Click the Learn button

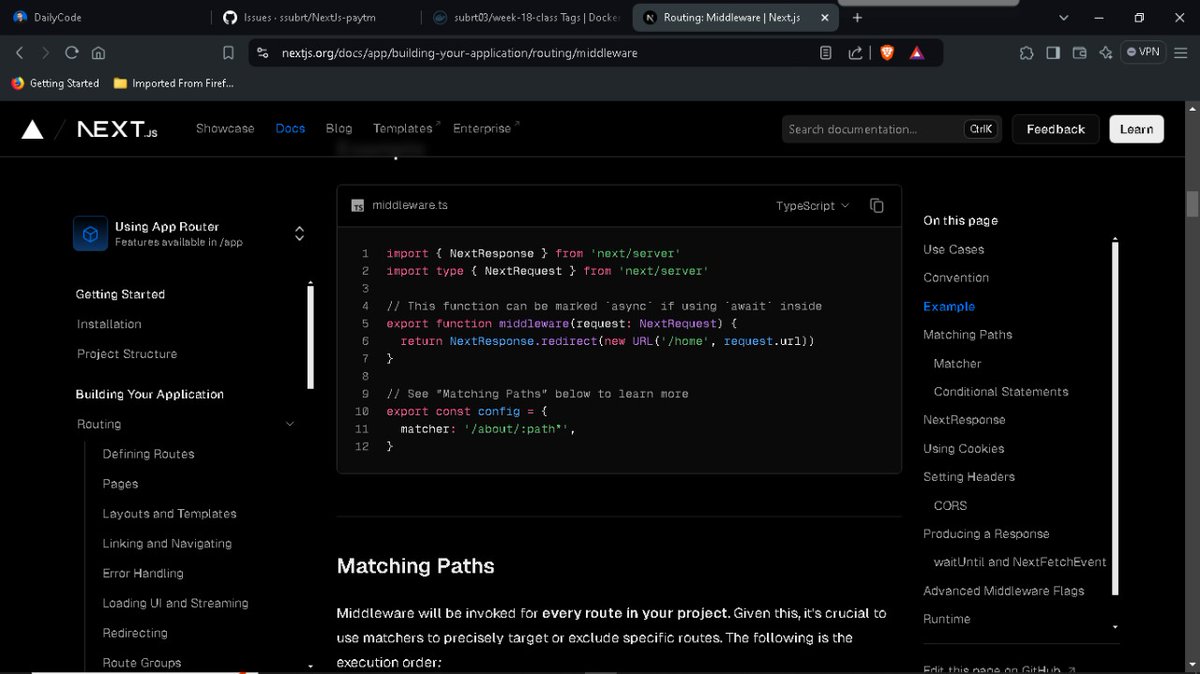1136,129
